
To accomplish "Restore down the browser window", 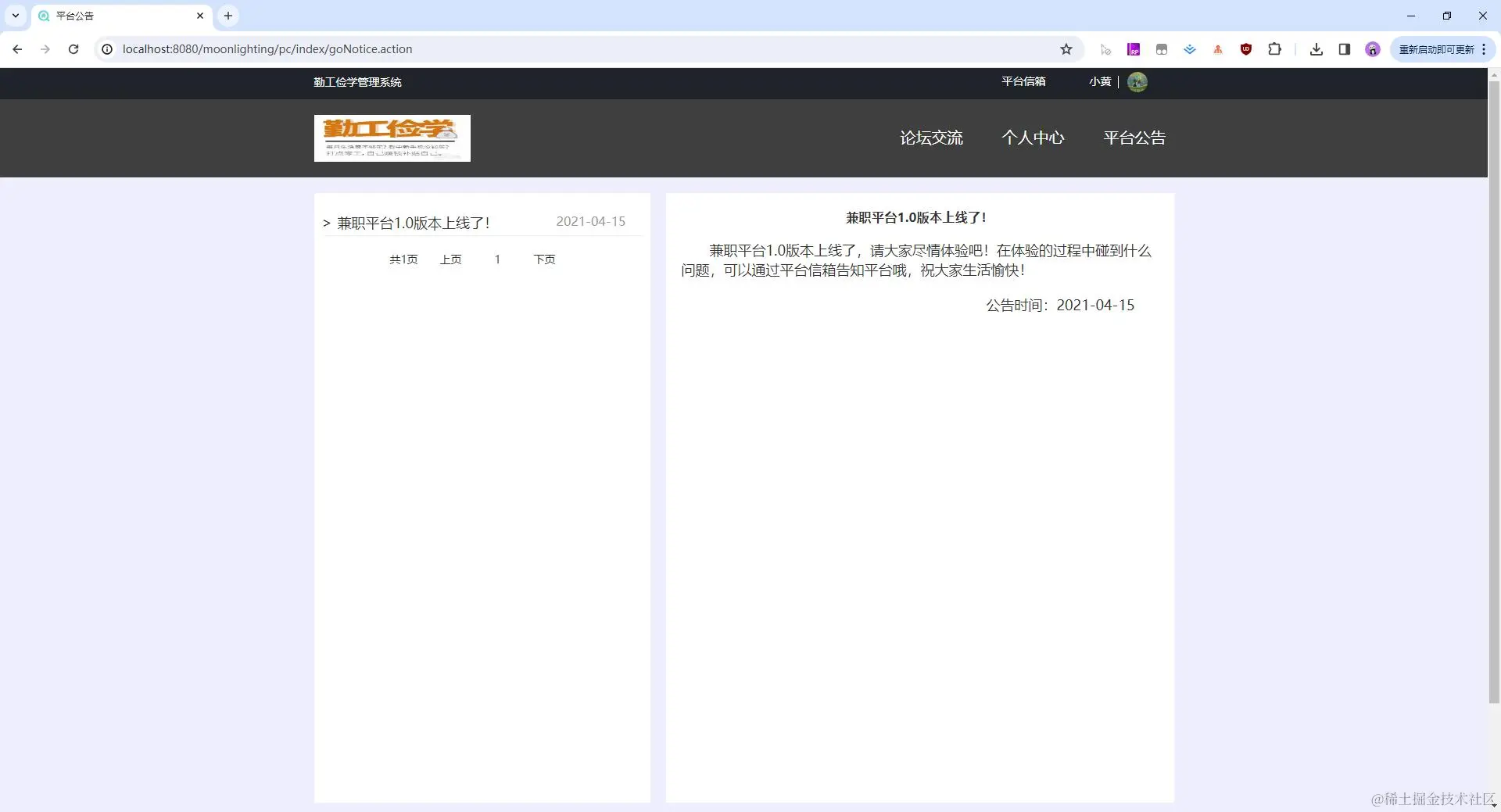I will tap(1447, 16).
